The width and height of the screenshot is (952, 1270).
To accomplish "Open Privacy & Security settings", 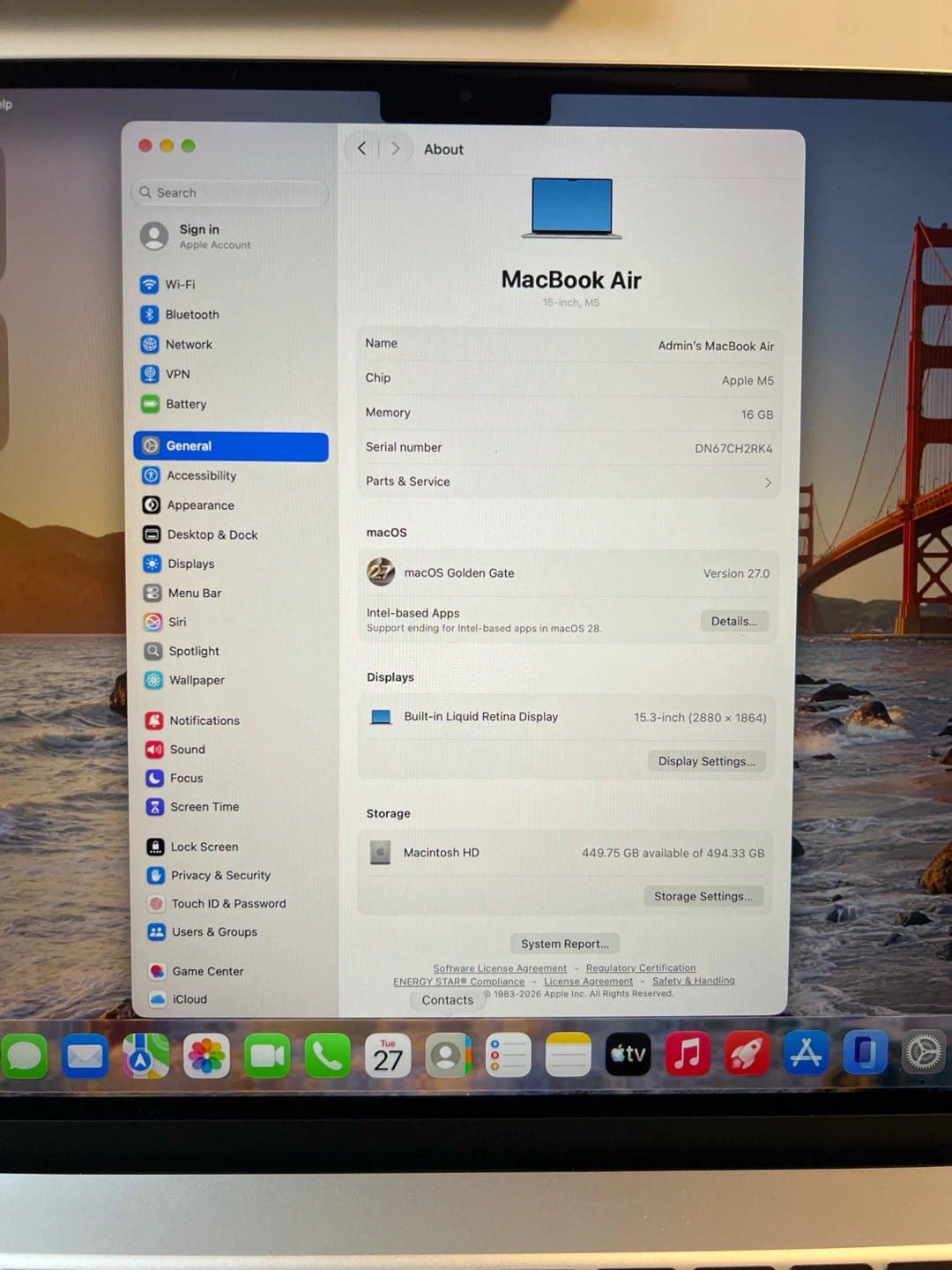I will [x=237, y=875].
